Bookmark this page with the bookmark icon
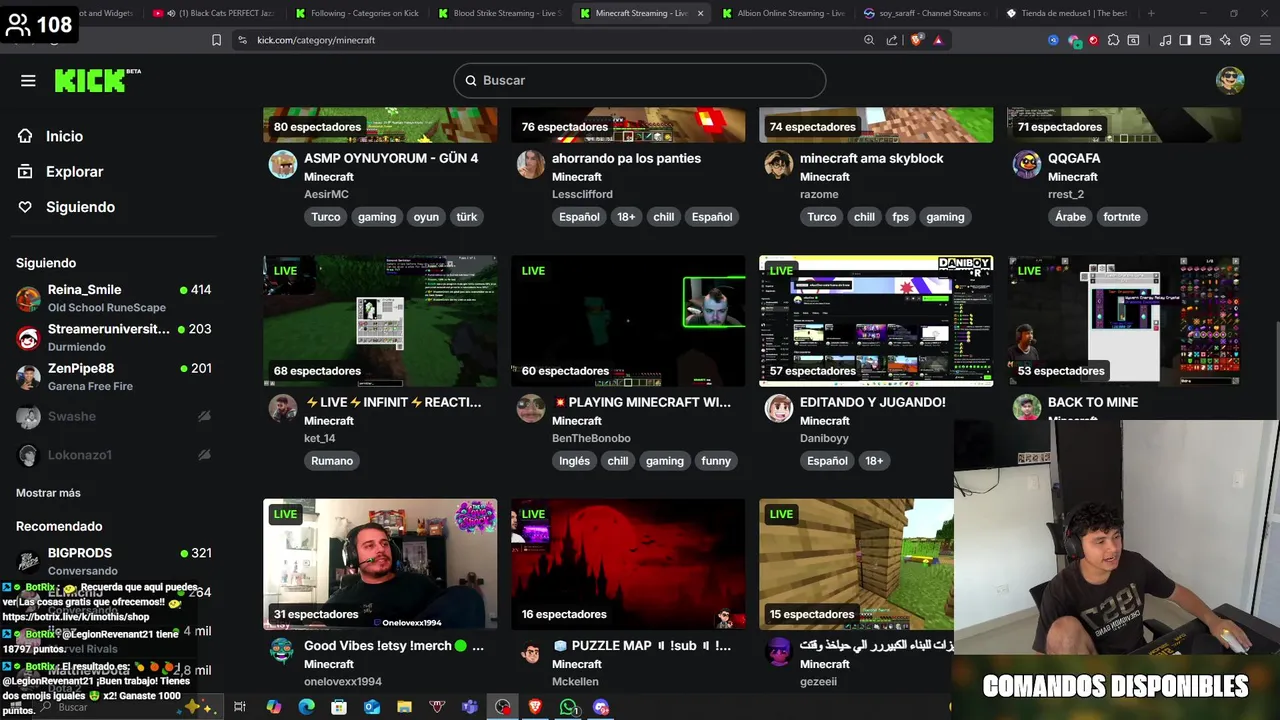 click(x=216, y=40)
